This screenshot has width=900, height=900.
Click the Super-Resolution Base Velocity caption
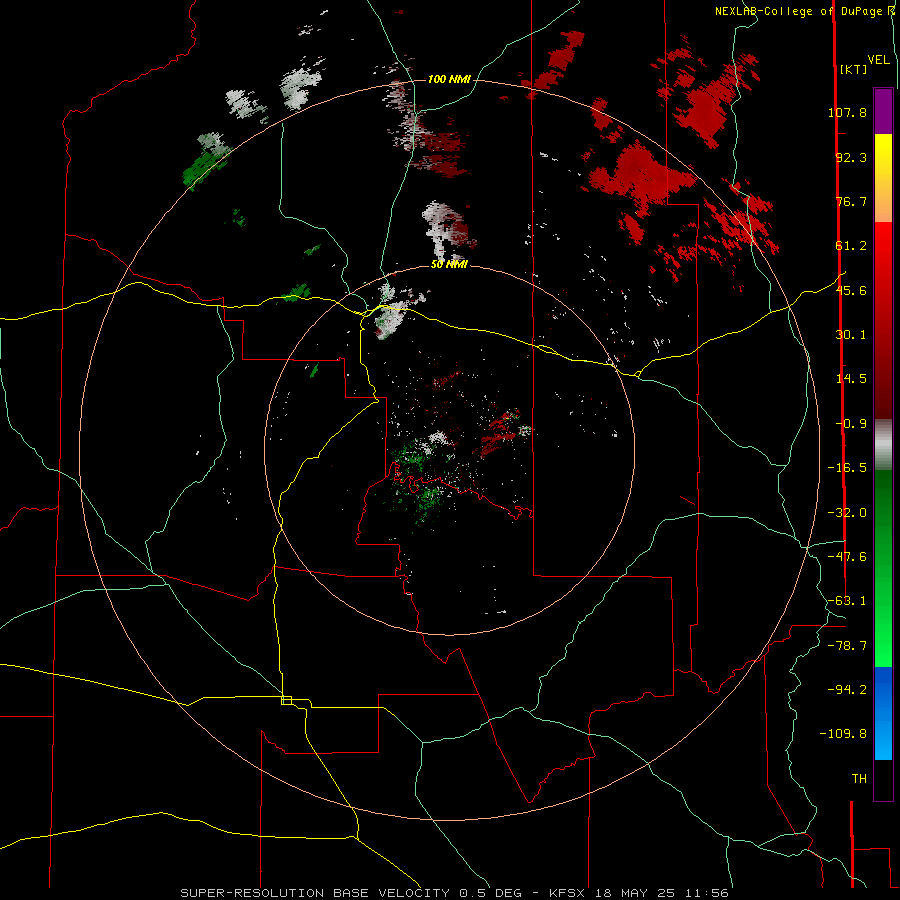(x=454, y=893)
